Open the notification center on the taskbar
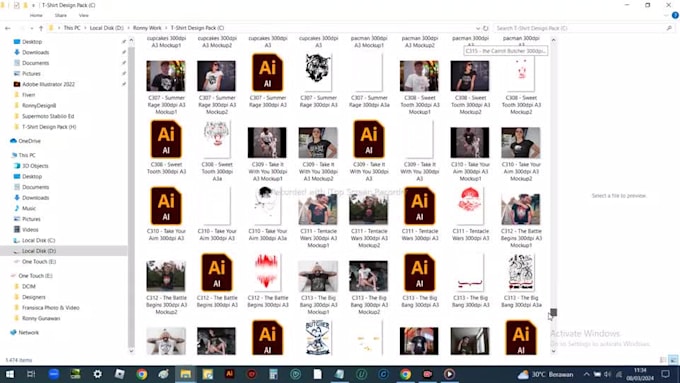 click(666, 374)
